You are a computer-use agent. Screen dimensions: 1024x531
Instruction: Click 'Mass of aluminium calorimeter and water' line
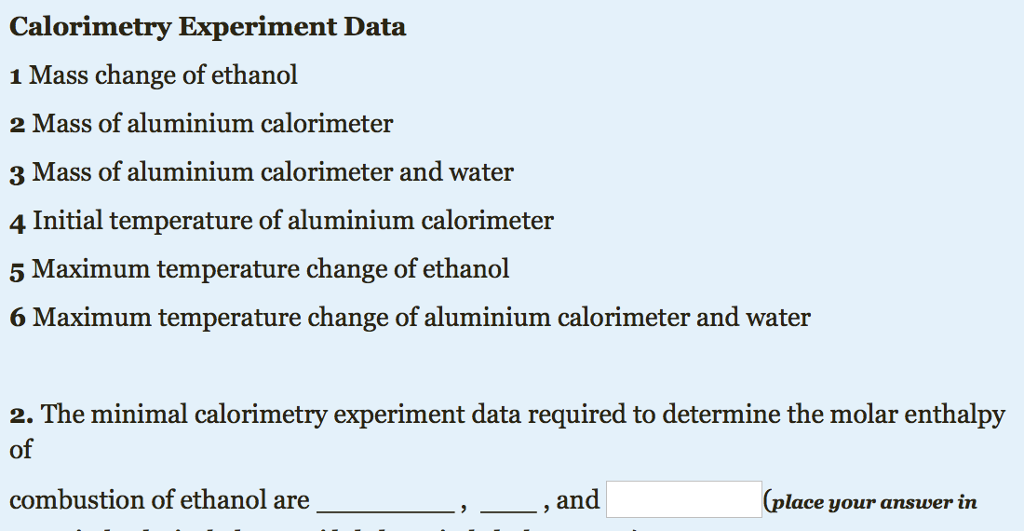pyautogui.click(x=272, y=173)
